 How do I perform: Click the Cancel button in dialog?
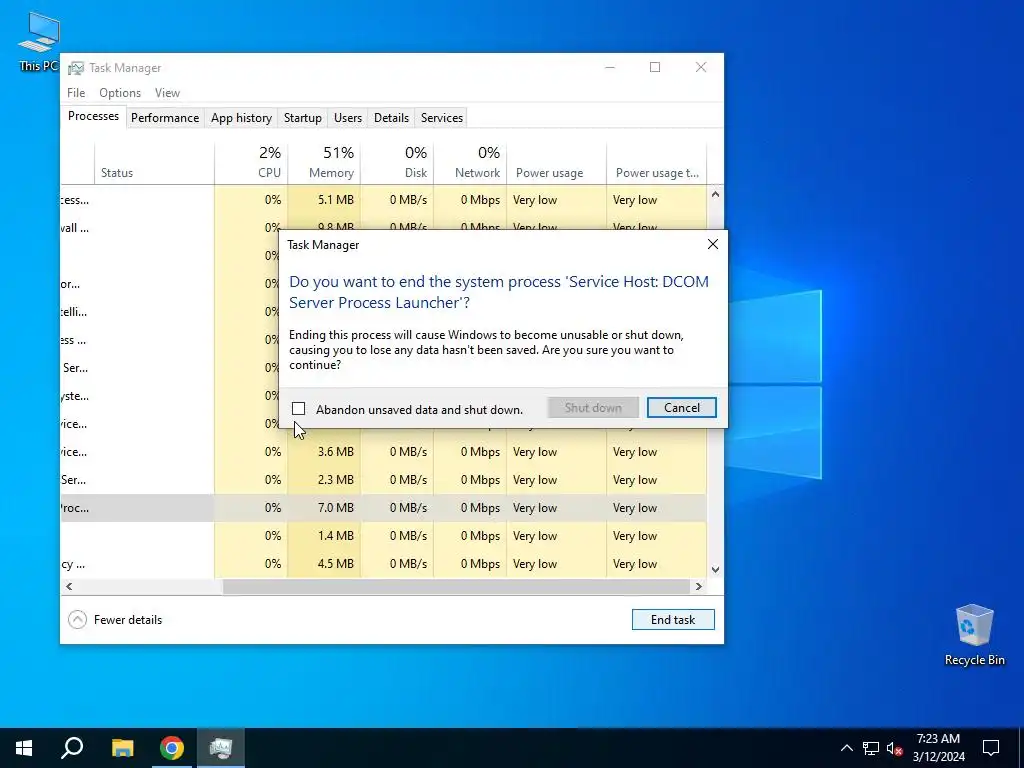point(681,408)
